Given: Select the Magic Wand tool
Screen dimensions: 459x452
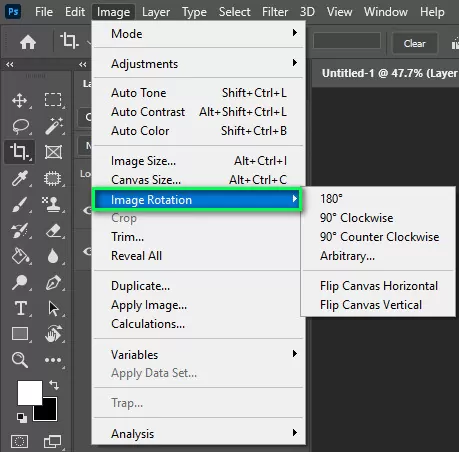Looking at the screenshot, I should coord(54,126).
